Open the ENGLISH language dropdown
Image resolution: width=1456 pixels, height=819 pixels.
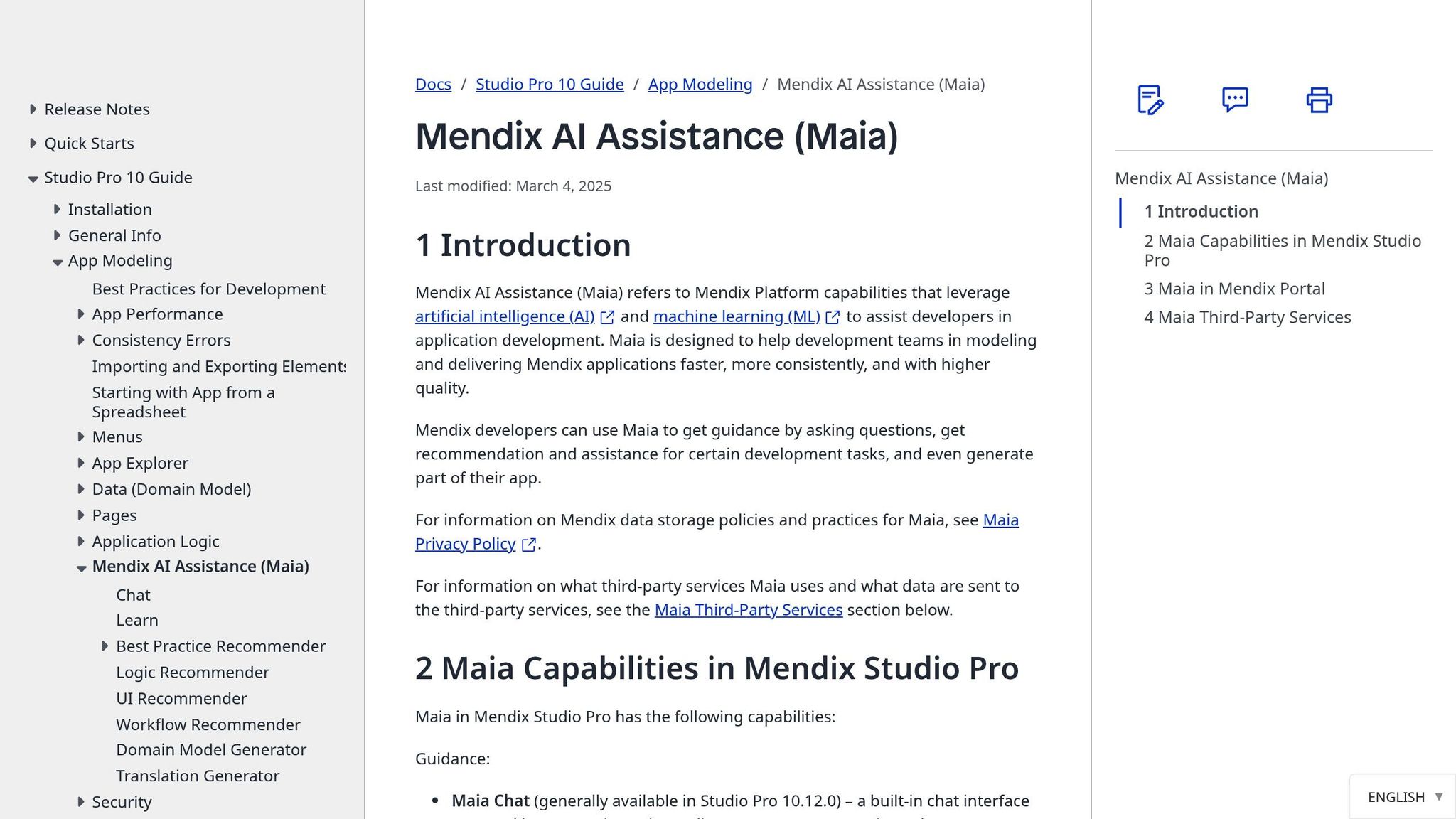[1403, 797]
